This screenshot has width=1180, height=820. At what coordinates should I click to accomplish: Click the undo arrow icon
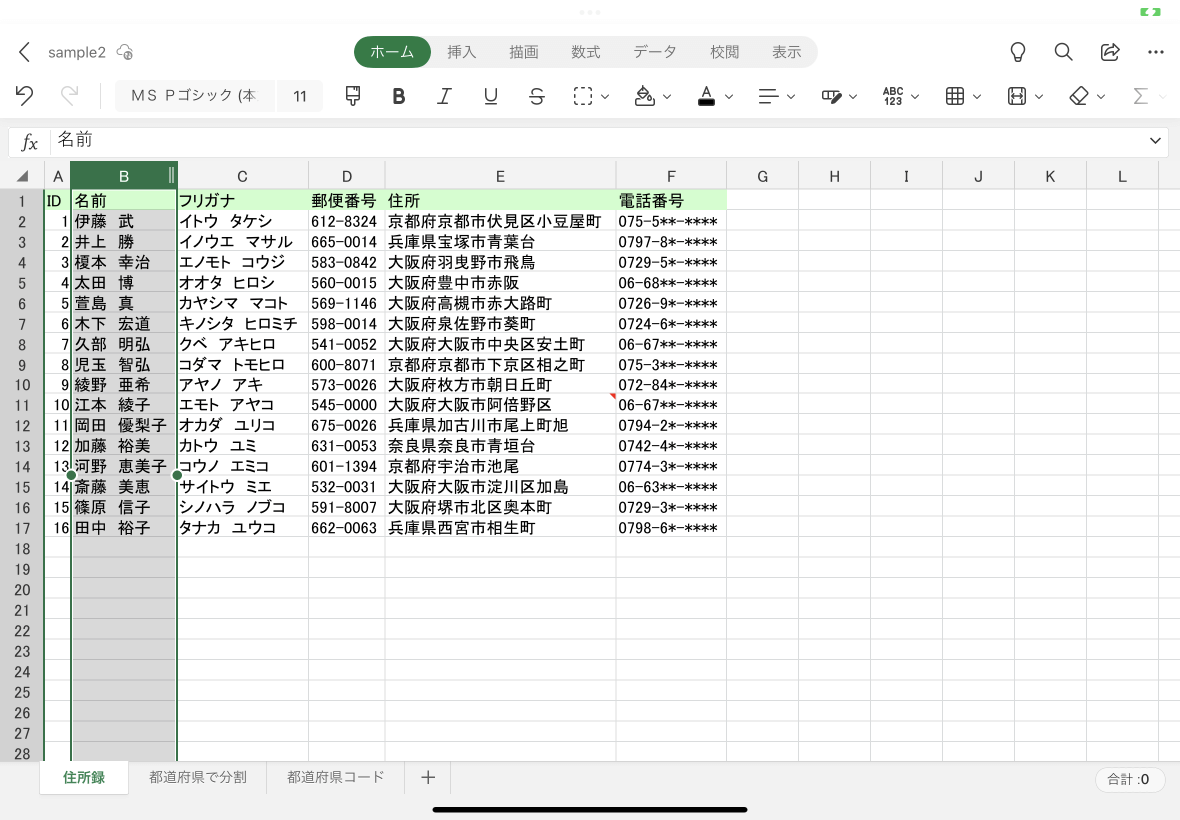coord(24,96)
